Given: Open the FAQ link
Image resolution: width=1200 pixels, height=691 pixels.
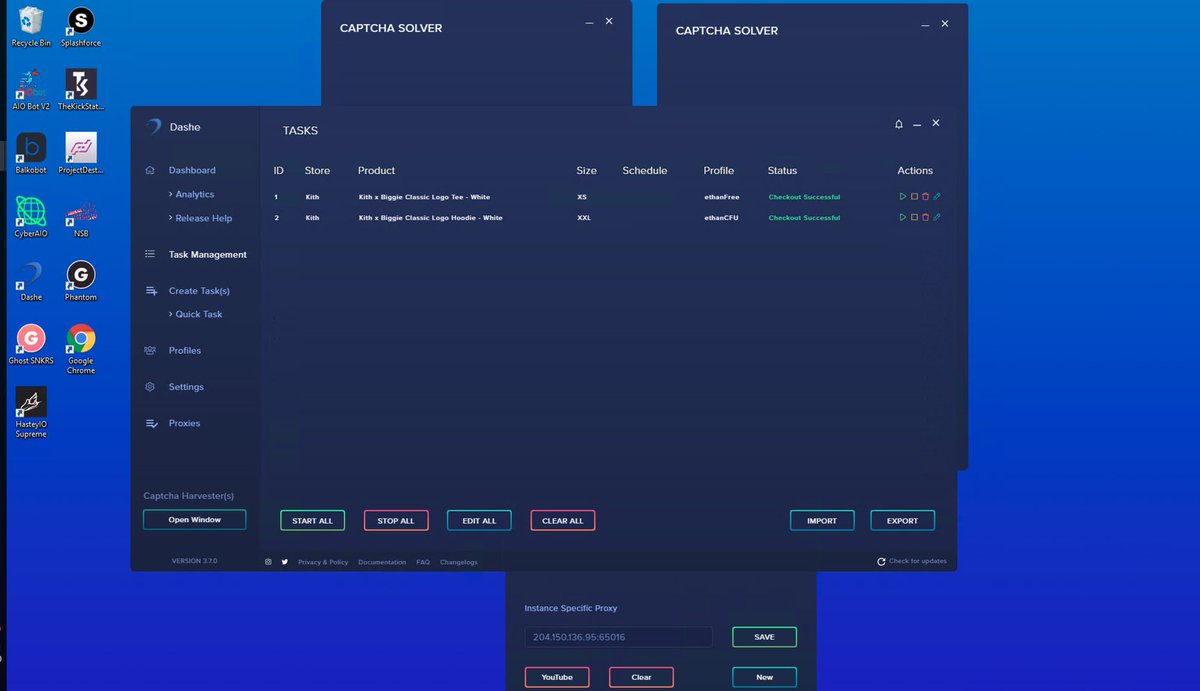Looking at the screenshot, I should tap(423, 562).
